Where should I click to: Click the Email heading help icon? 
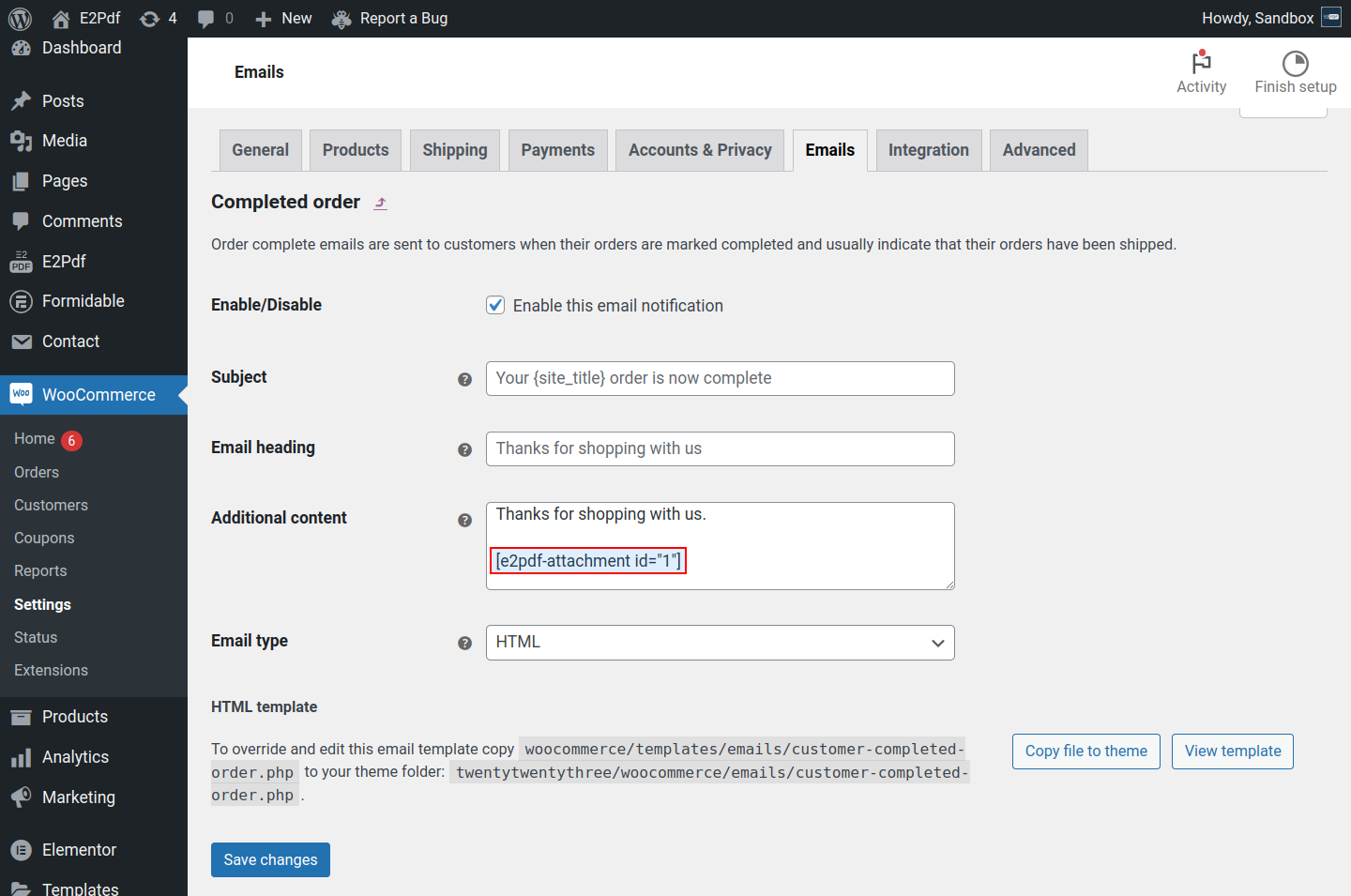464,449
